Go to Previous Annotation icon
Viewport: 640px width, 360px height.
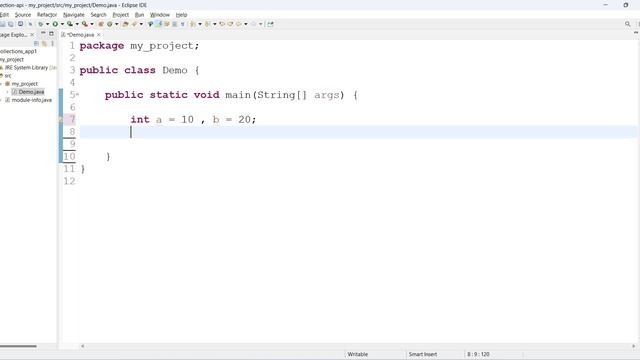(207, 24)
